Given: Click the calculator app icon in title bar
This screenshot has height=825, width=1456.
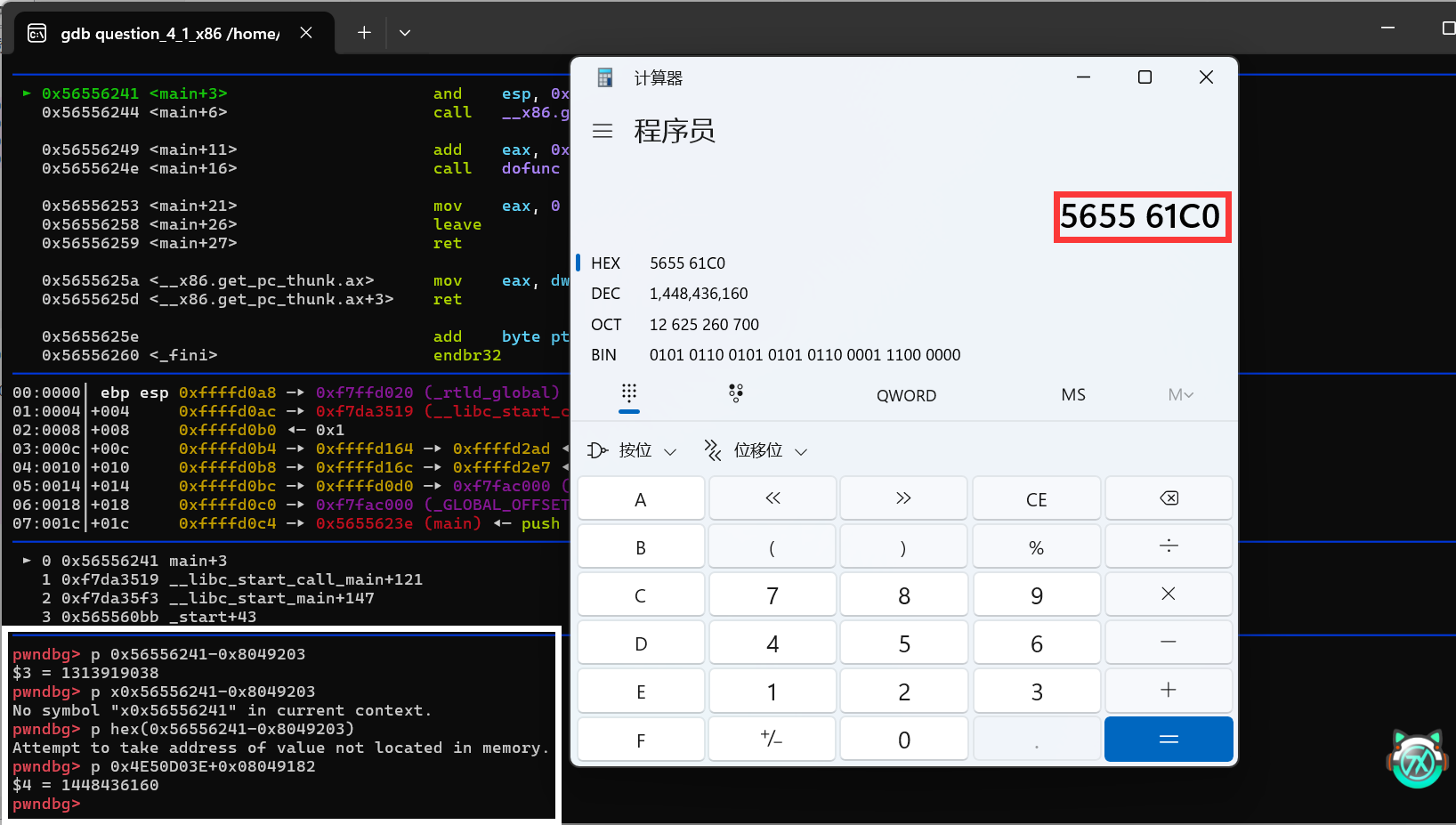Looking at the screenshot, I should point(605,77).
